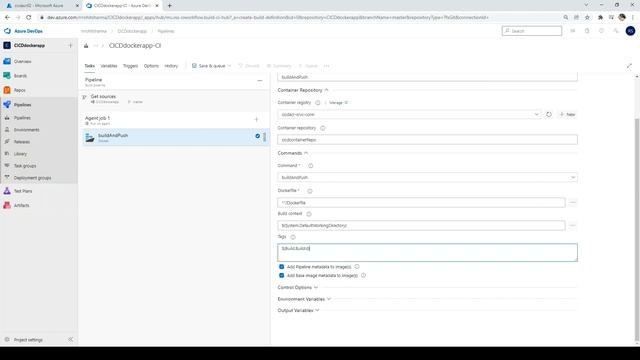640x360 pixels.
Task: Collapse the Commands section
Action: tap(293, 153)
